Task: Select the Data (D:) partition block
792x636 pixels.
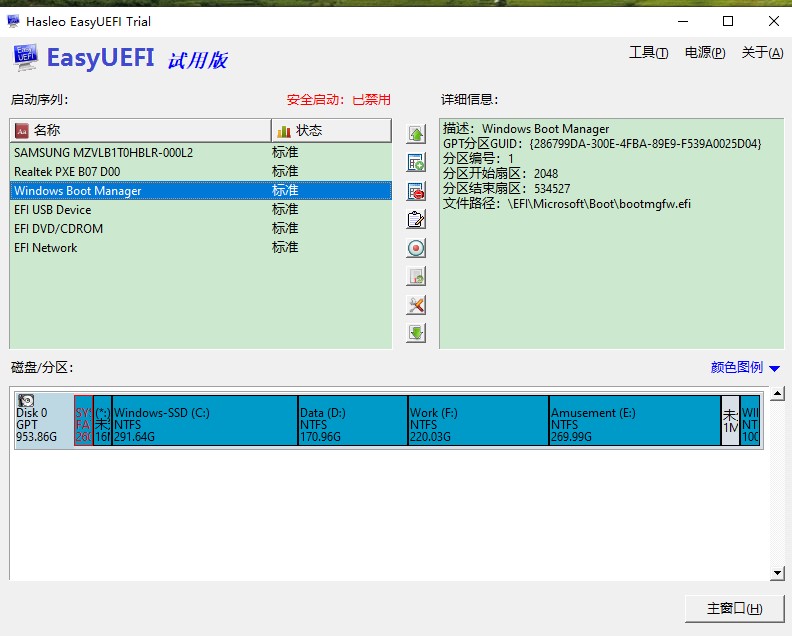Action: tap(353, 420)
